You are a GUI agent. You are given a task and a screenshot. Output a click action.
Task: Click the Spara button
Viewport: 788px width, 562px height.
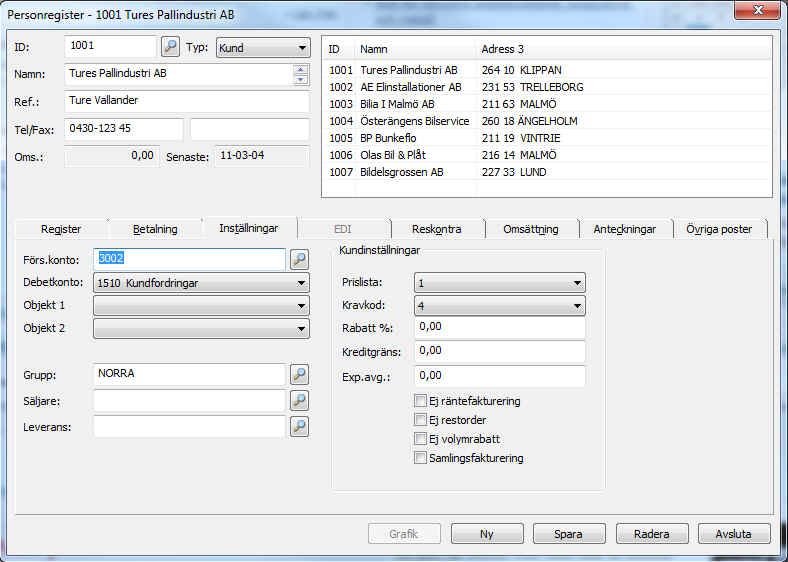[x=568, y=534]
